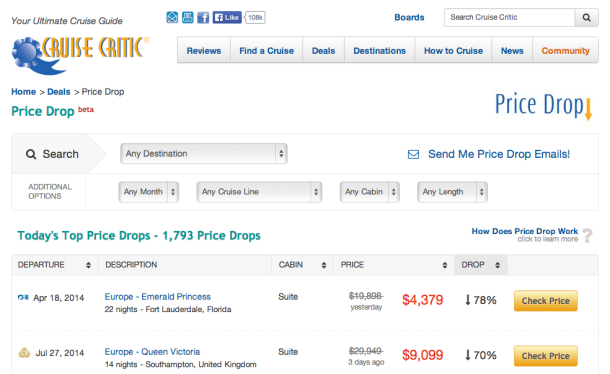610x374 pixels.
Task: Click the email share icon in header
Action: coord(172,18)
